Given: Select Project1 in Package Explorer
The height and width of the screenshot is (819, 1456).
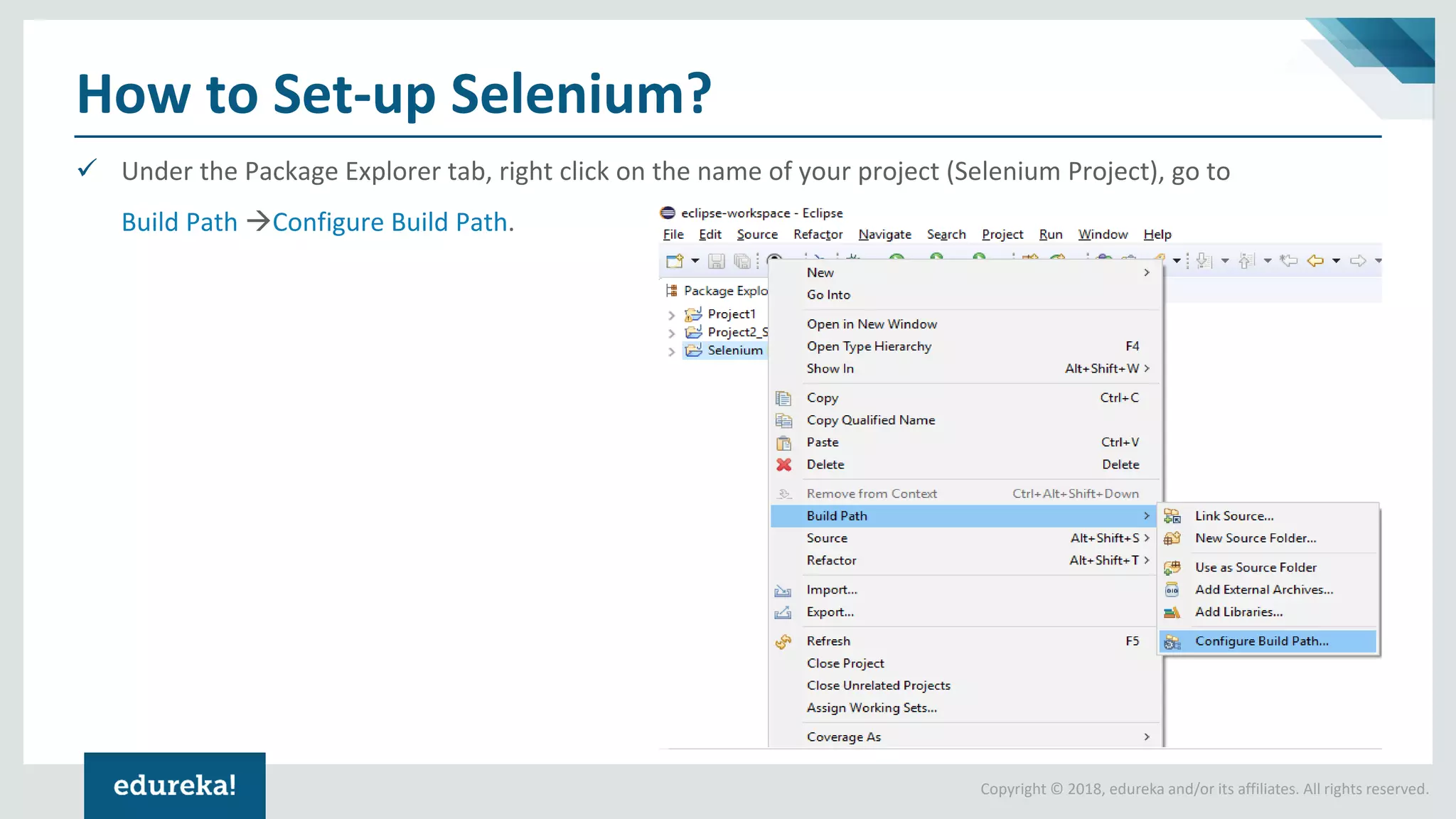Looking at the screenshot, I should (732, 314).
